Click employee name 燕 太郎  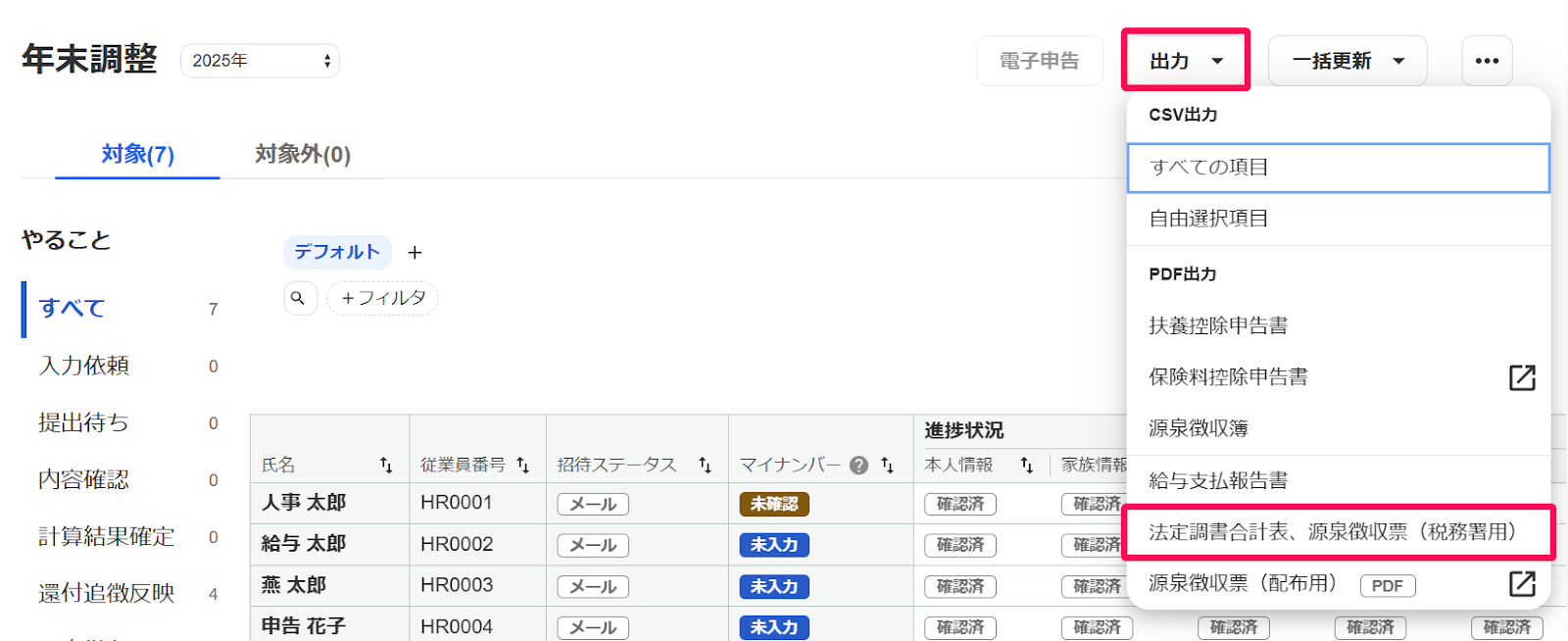click(x=294, y=585)
